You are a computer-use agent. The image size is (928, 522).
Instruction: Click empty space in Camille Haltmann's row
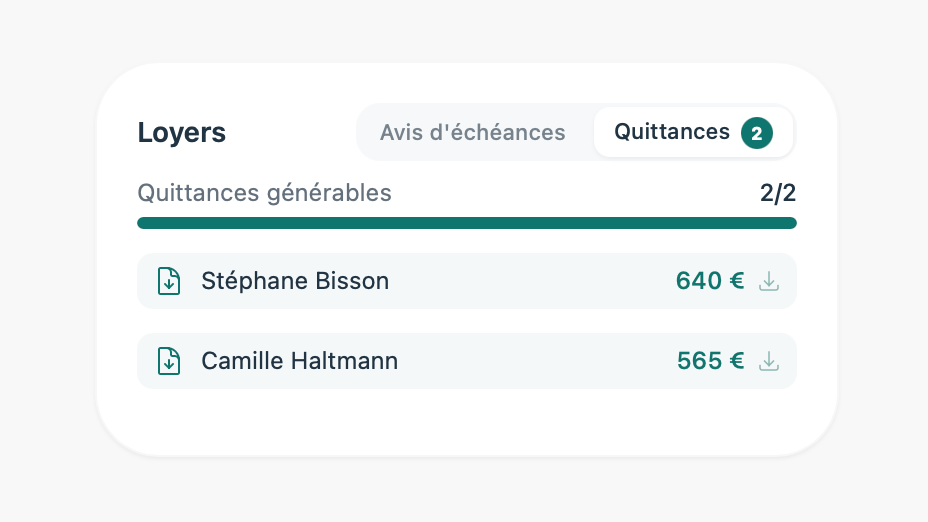[x=530, y=361]
